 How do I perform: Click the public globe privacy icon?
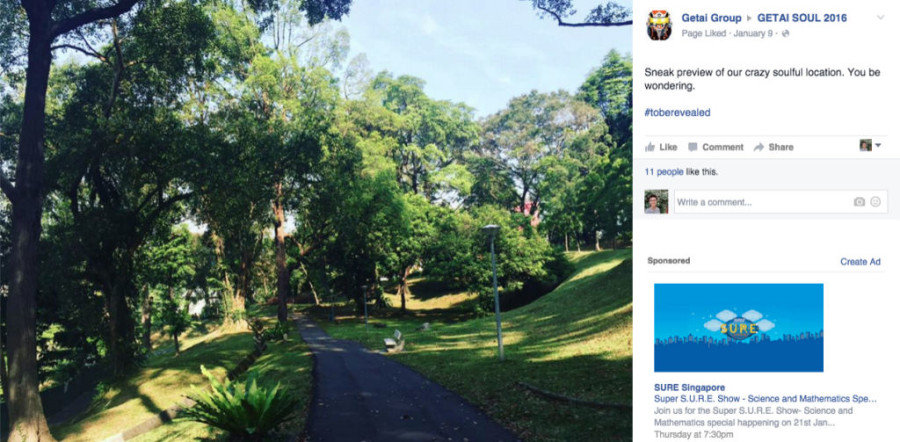(x=786, y=34)
